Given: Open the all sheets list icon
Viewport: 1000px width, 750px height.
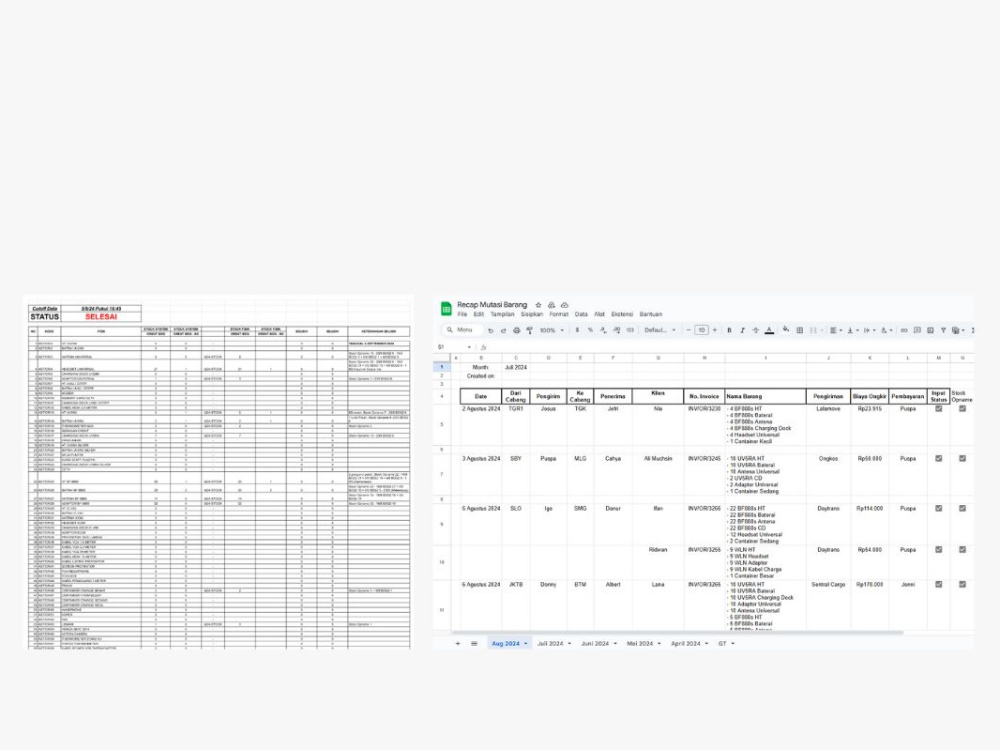Looking at the screenshot, I should click(x=474, y=643).
